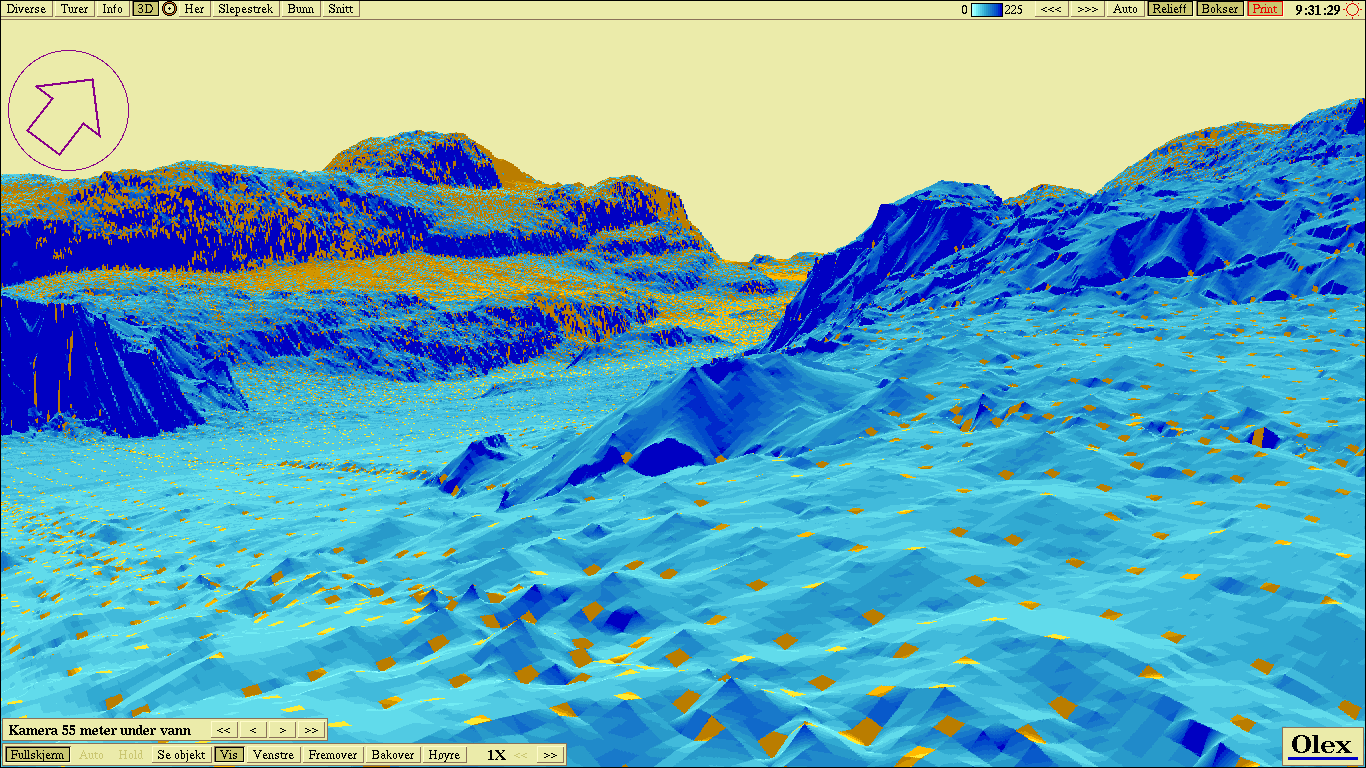Click the Olex logo
Image resolution: width=1366 pixels, height=768 pixels.
point(1321,746)
